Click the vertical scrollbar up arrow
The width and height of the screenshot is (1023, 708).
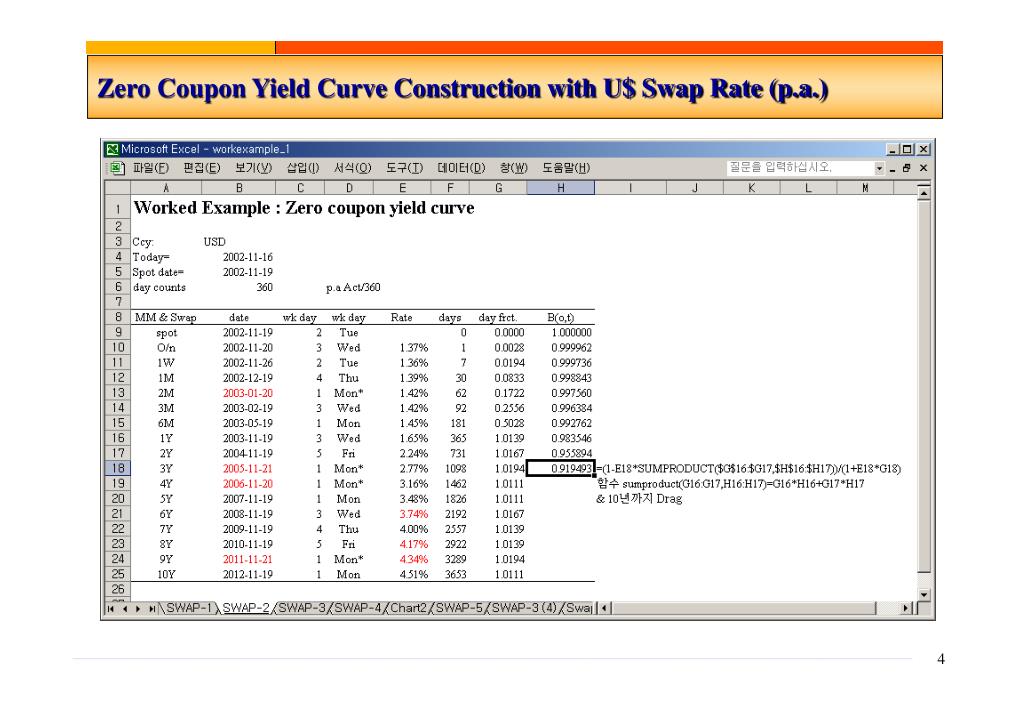923,192
